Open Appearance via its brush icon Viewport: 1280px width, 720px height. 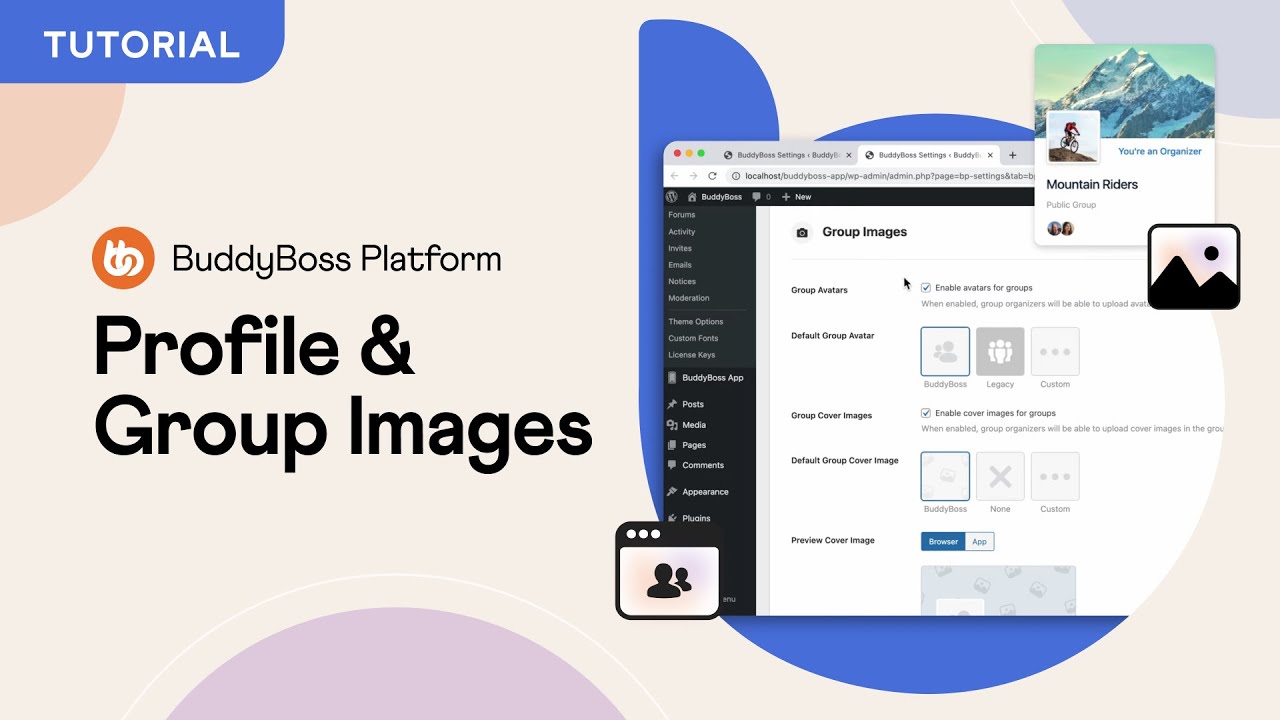pos(672,492)
